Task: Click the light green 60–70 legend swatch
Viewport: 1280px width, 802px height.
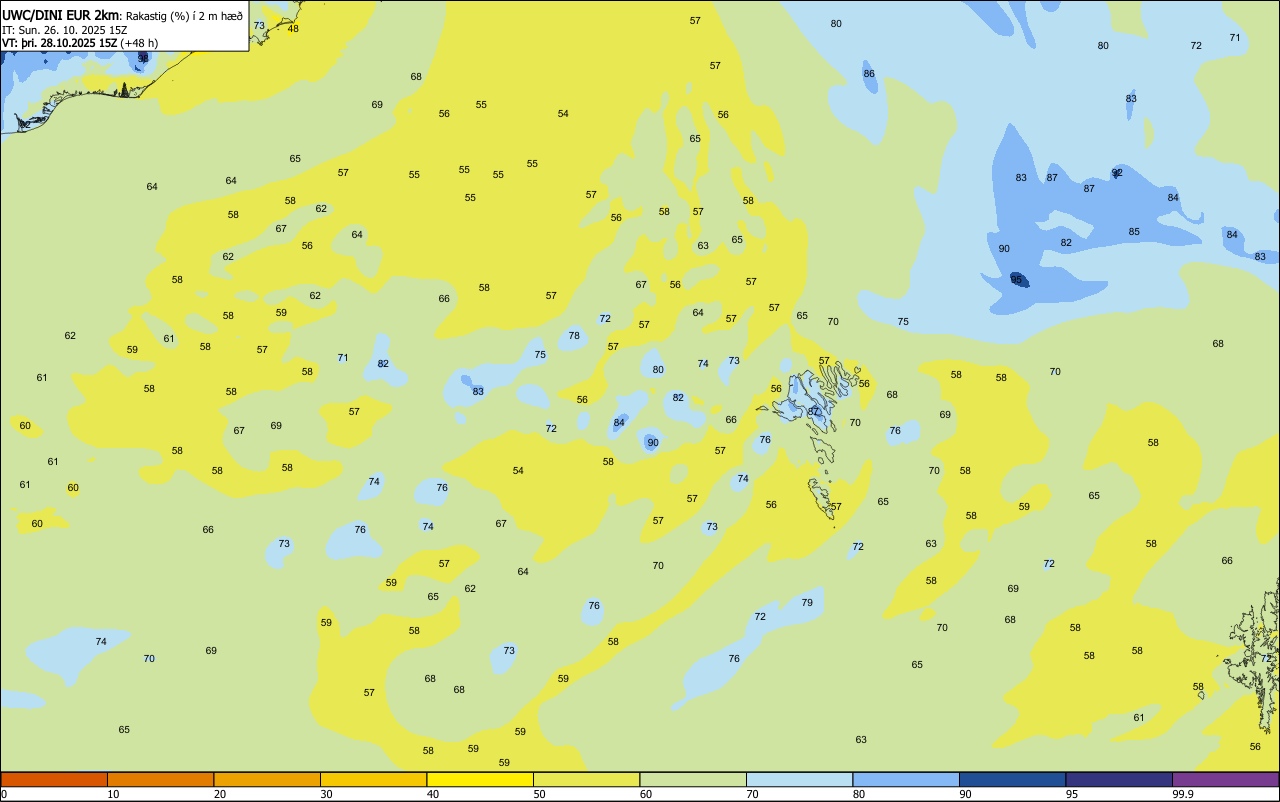Action: pyautogui.click(x=693, y=779)
